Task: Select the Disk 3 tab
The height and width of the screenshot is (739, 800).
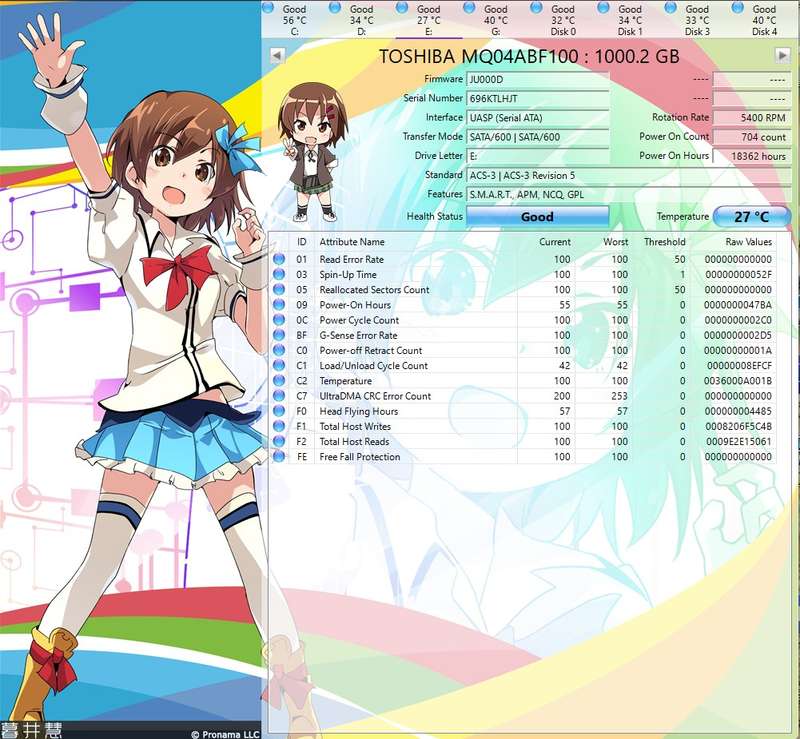Action: (x=697, y=20)
